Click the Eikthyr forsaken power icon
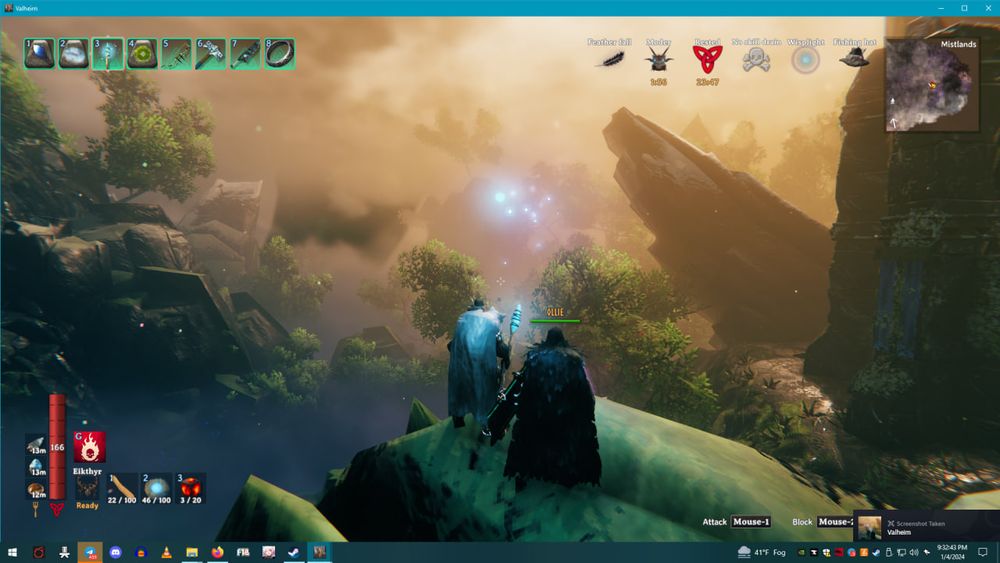This screenshot has width=1000, height=563. (x=87, y=489)
